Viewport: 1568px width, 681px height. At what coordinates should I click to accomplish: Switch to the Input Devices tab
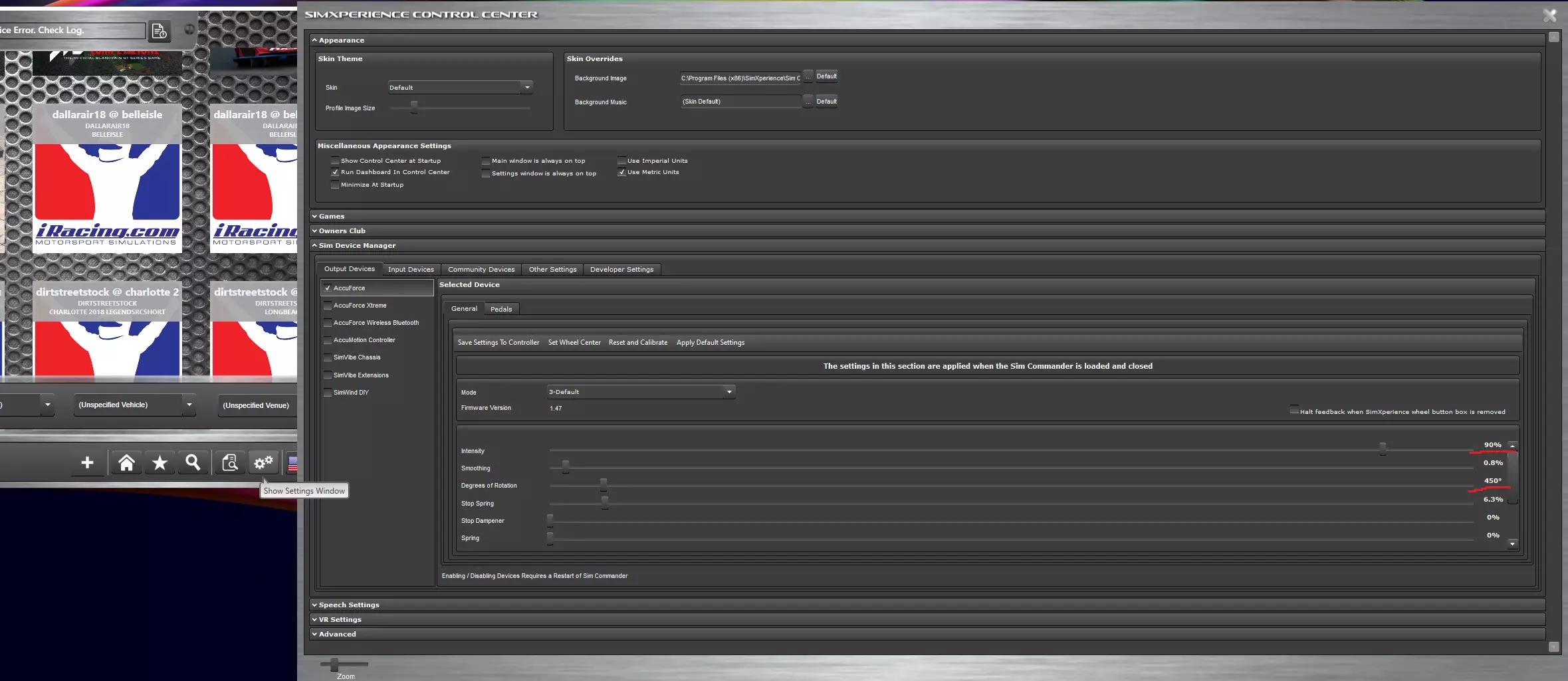(x=410, y=269)
